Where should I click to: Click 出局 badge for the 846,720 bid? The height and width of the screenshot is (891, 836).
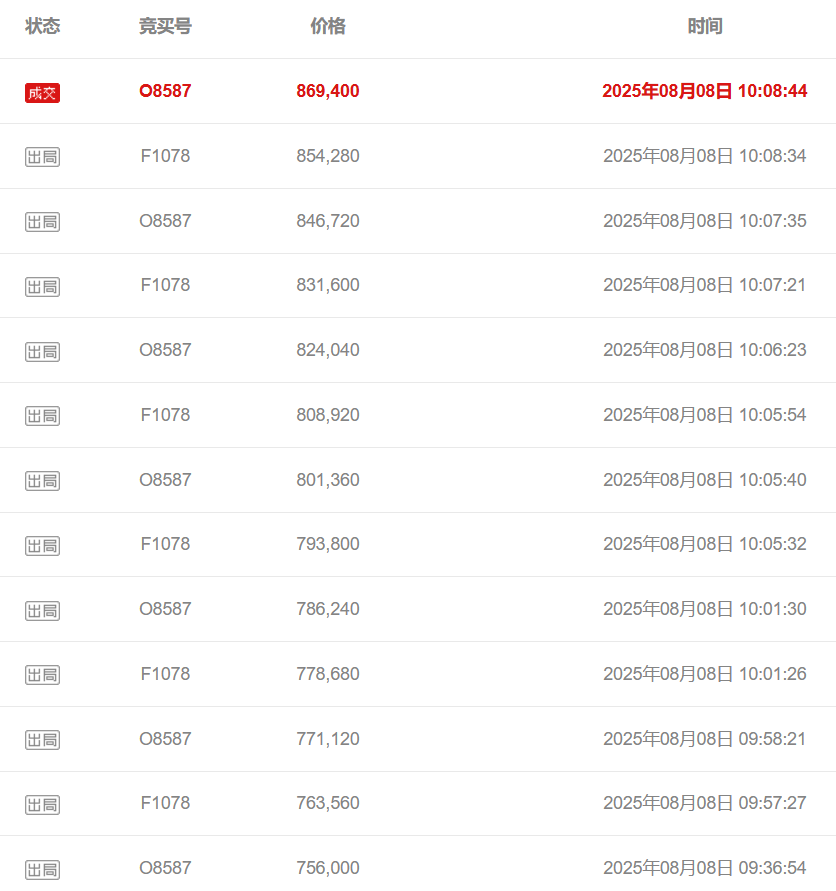tap(42, 222)
